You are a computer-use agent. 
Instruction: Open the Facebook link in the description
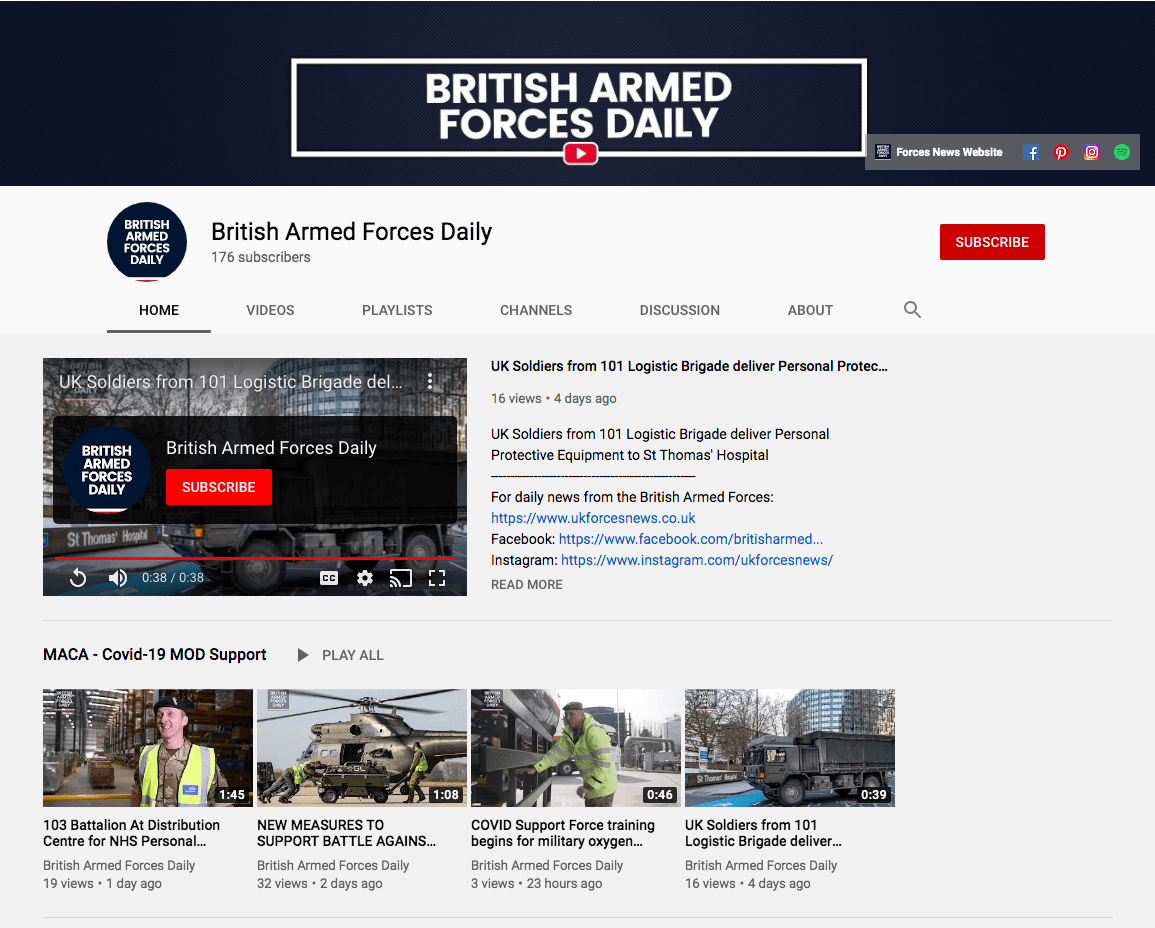click(x=690, y=538)
